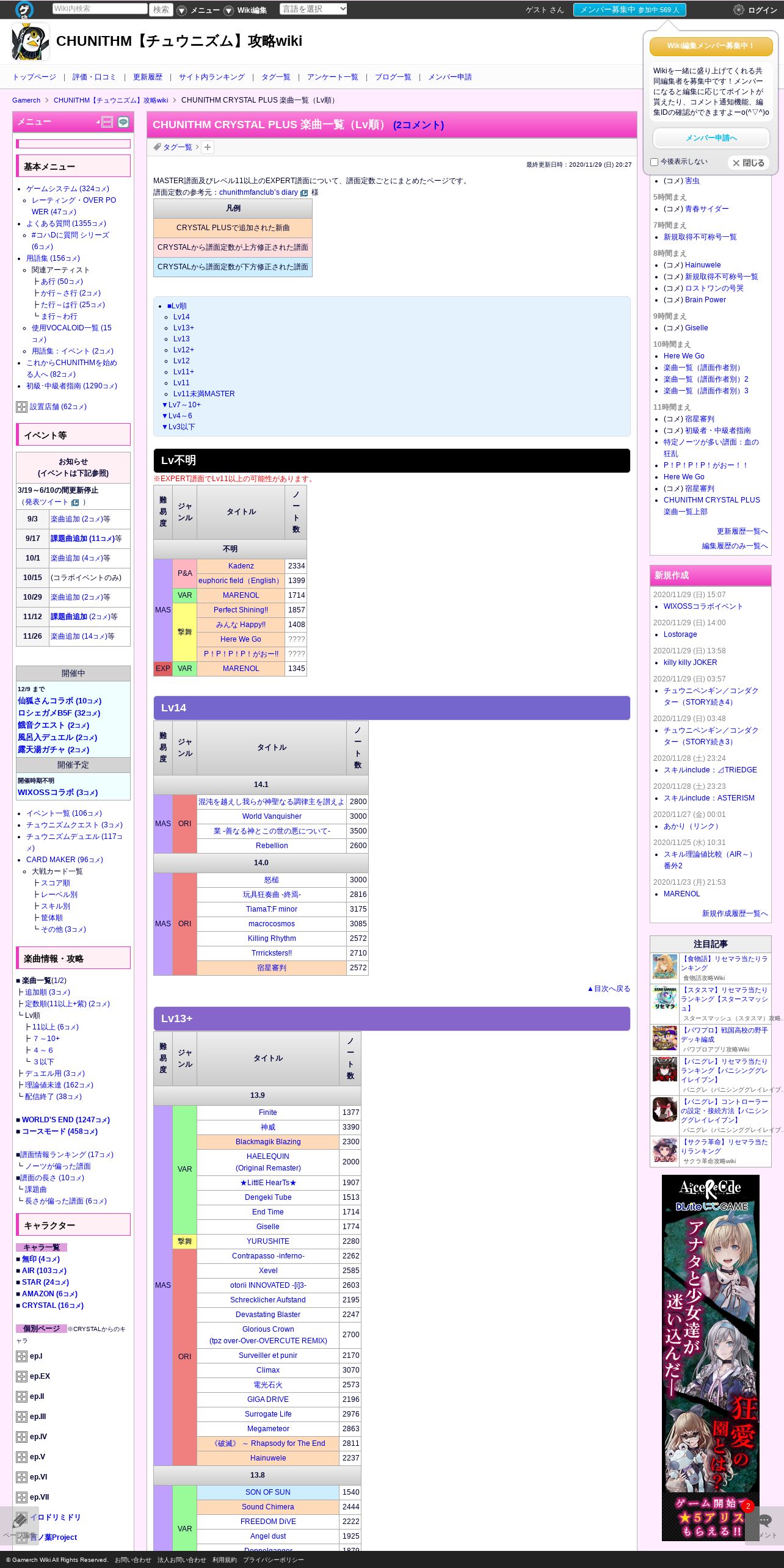This screenshot has height=1568, width=784.
Task: Click the メンバー募集中 banner button
Action: coord(630,10)
